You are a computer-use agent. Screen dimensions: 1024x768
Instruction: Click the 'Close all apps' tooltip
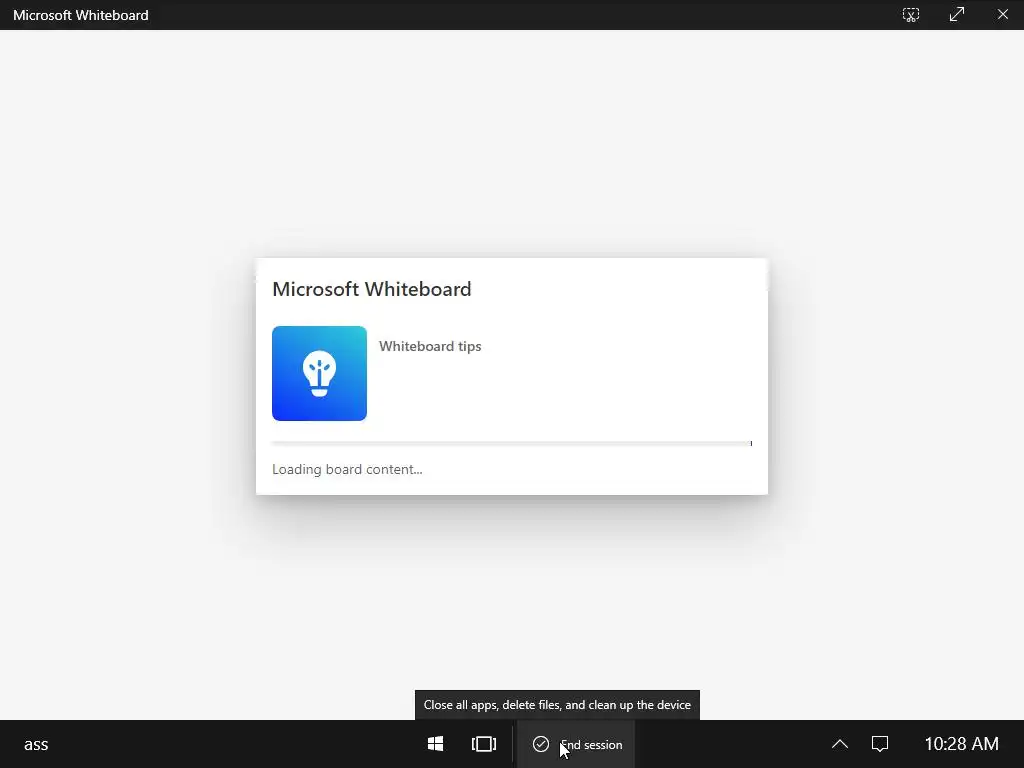click(x=557, y=705)
